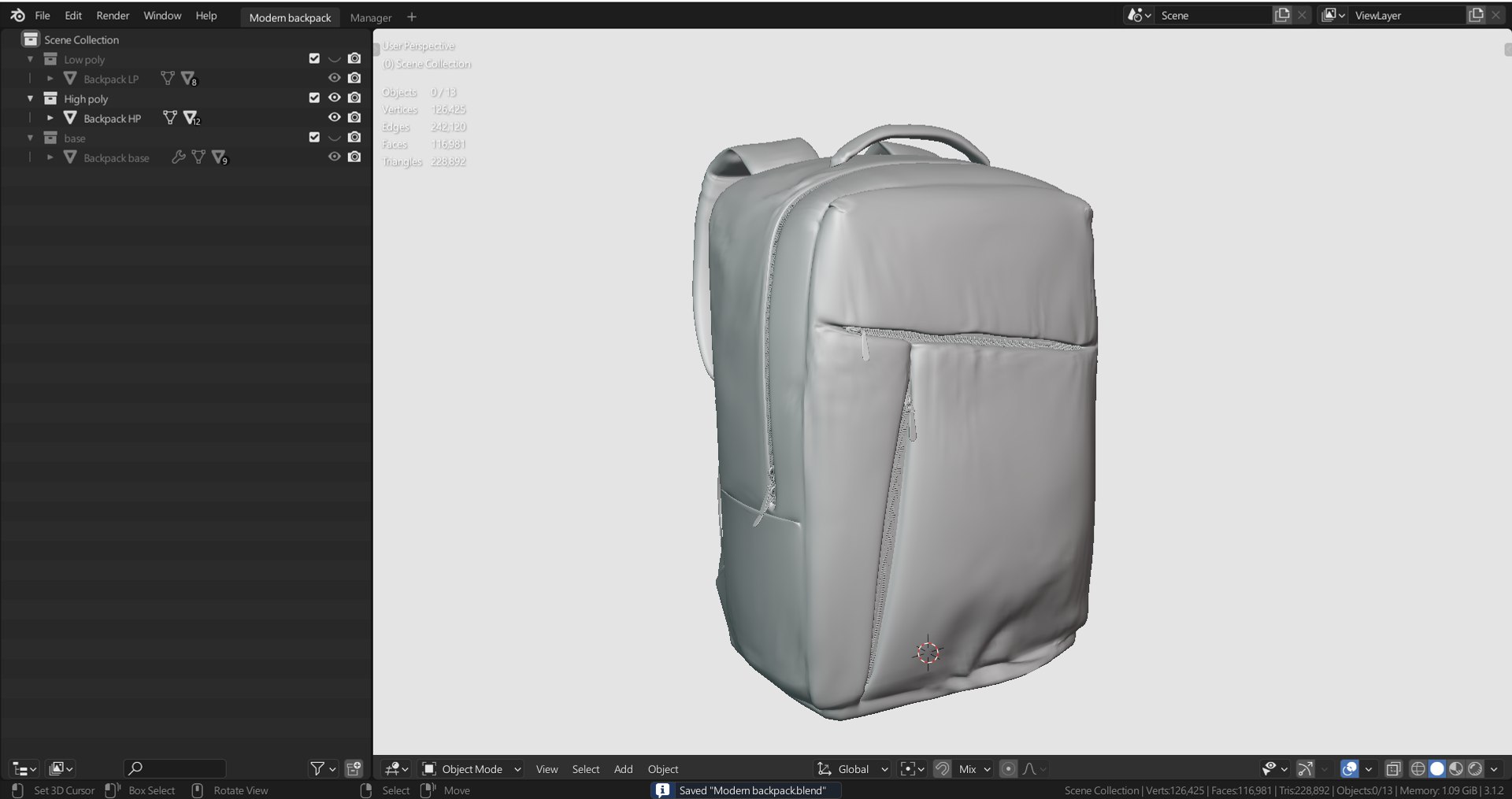1512x799 pixels.
Task: Toggle show gizmos button
Action: click(1305, 768)
